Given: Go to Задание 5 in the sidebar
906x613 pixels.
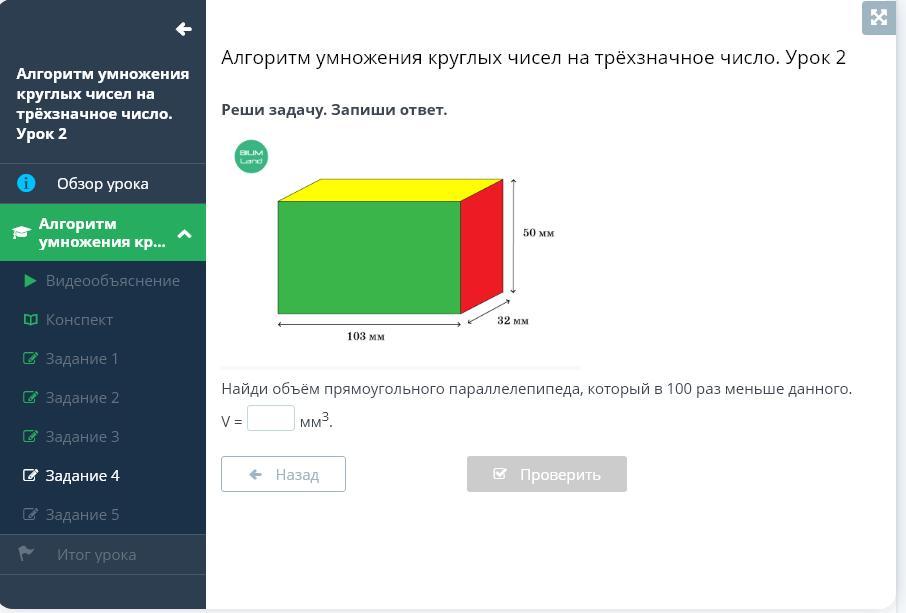Looking at the screenshot, I should click(x=103, y=515).
